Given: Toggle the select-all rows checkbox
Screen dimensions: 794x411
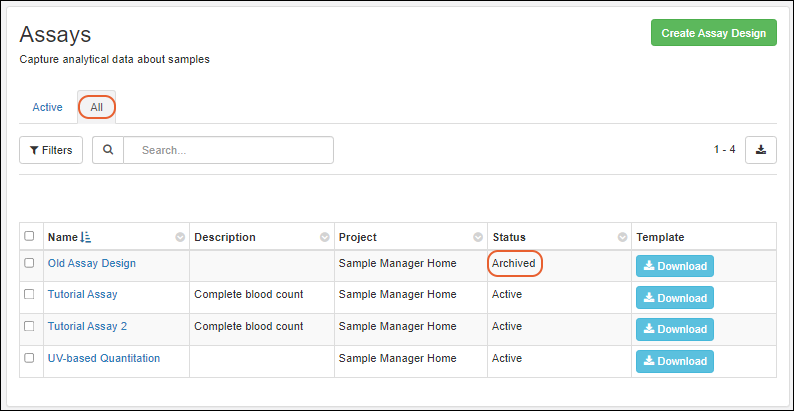Looking at the screenshot, I should (29, 237).
